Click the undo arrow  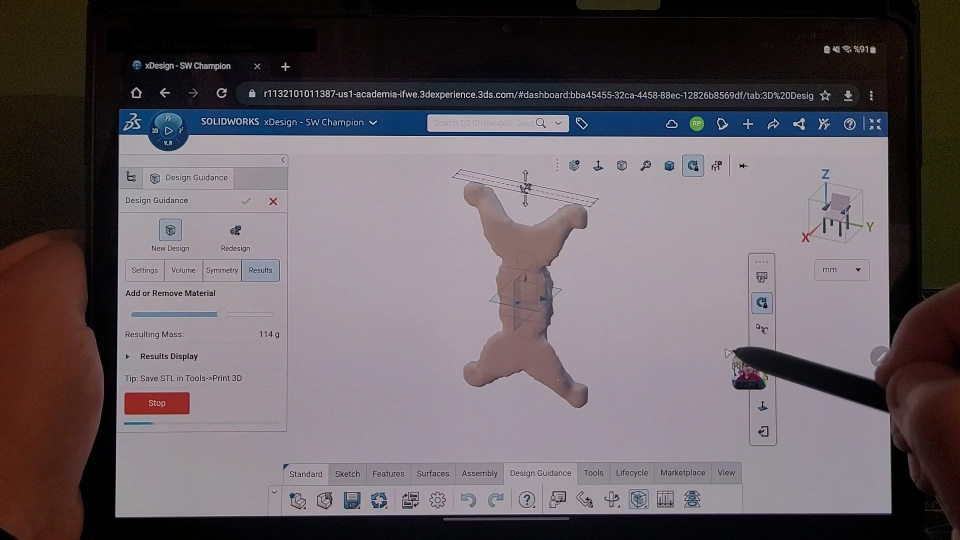[468, 500]
